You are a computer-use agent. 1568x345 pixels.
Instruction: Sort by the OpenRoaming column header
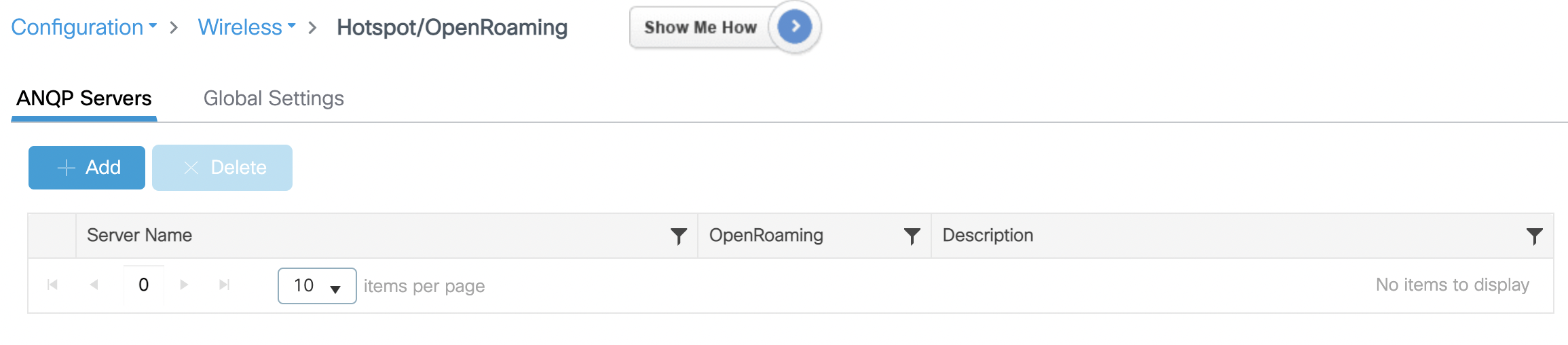[x=766, y=236]
